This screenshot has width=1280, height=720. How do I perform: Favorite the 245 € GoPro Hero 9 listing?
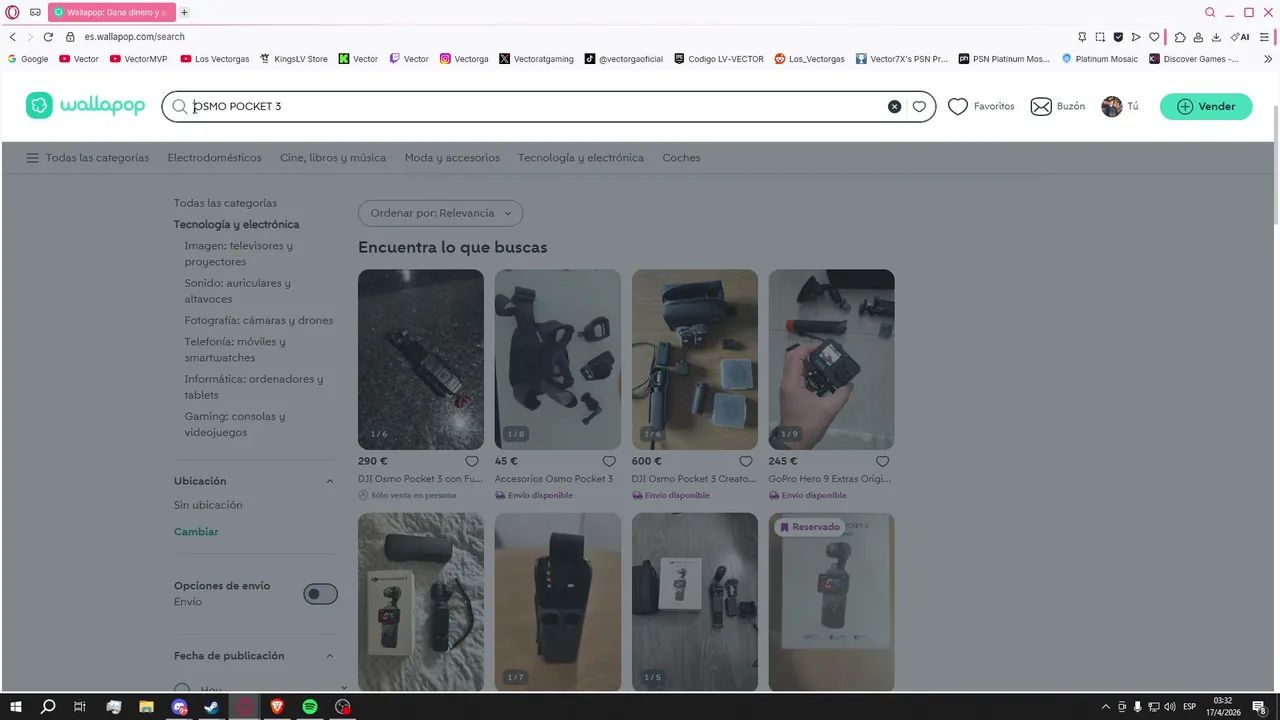tap(883, 461)
